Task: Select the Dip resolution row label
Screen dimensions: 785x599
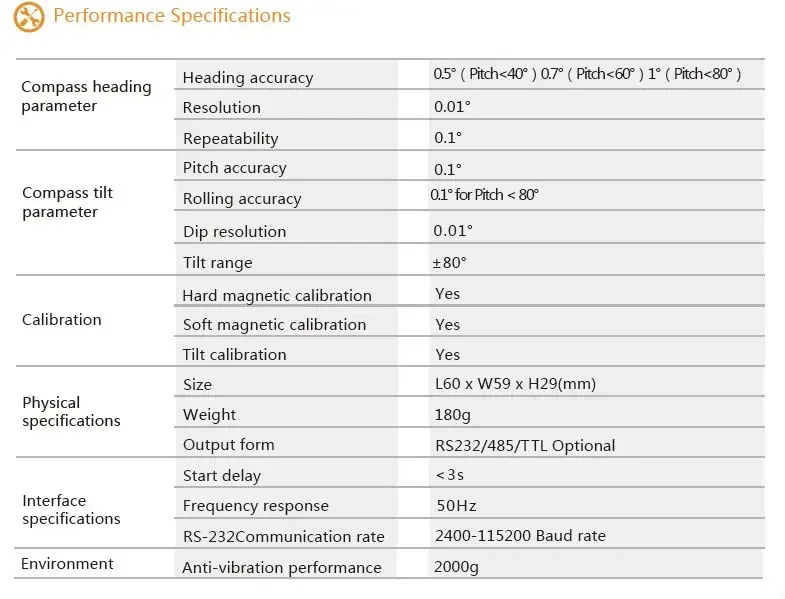Action: (234, 231)
